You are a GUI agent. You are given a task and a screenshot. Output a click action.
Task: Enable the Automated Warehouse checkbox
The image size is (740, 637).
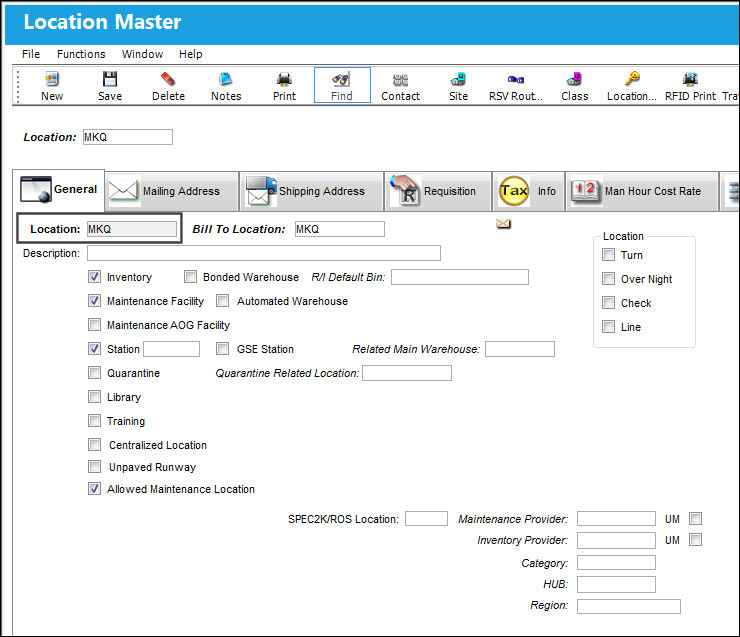222,301
